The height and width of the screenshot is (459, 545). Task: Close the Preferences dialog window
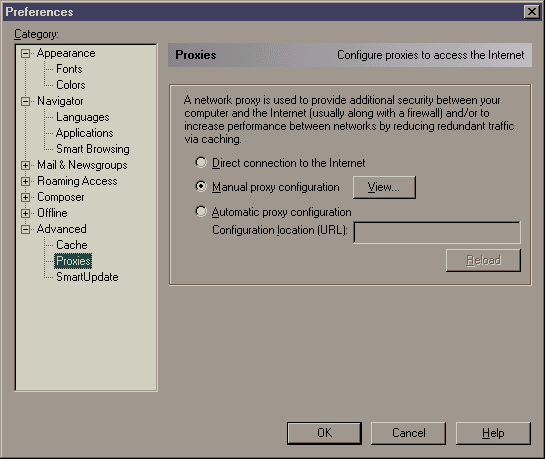click(531, 12)
